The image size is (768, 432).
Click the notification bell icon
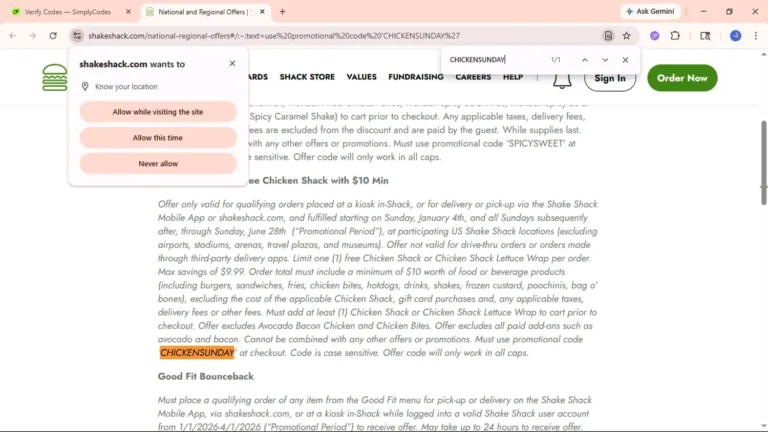[562, 79]
